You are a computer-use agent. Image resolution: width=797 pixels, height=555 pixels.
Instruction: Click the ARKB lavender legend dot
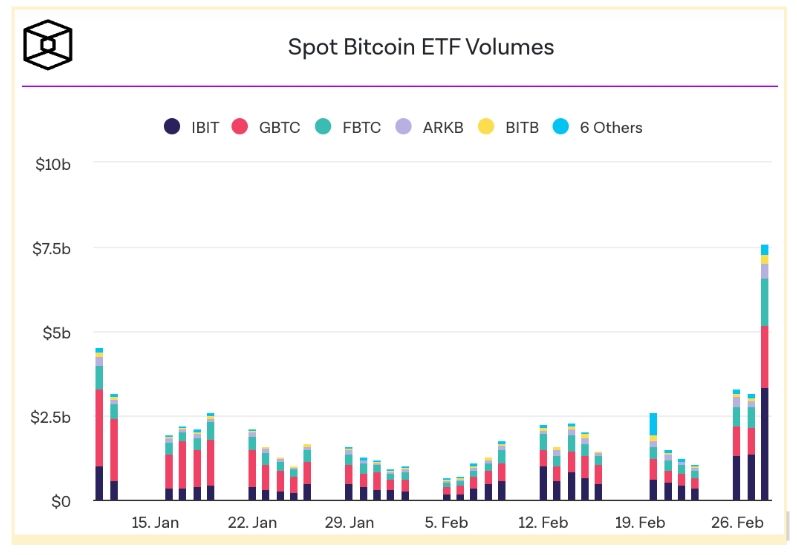[404, 127]
